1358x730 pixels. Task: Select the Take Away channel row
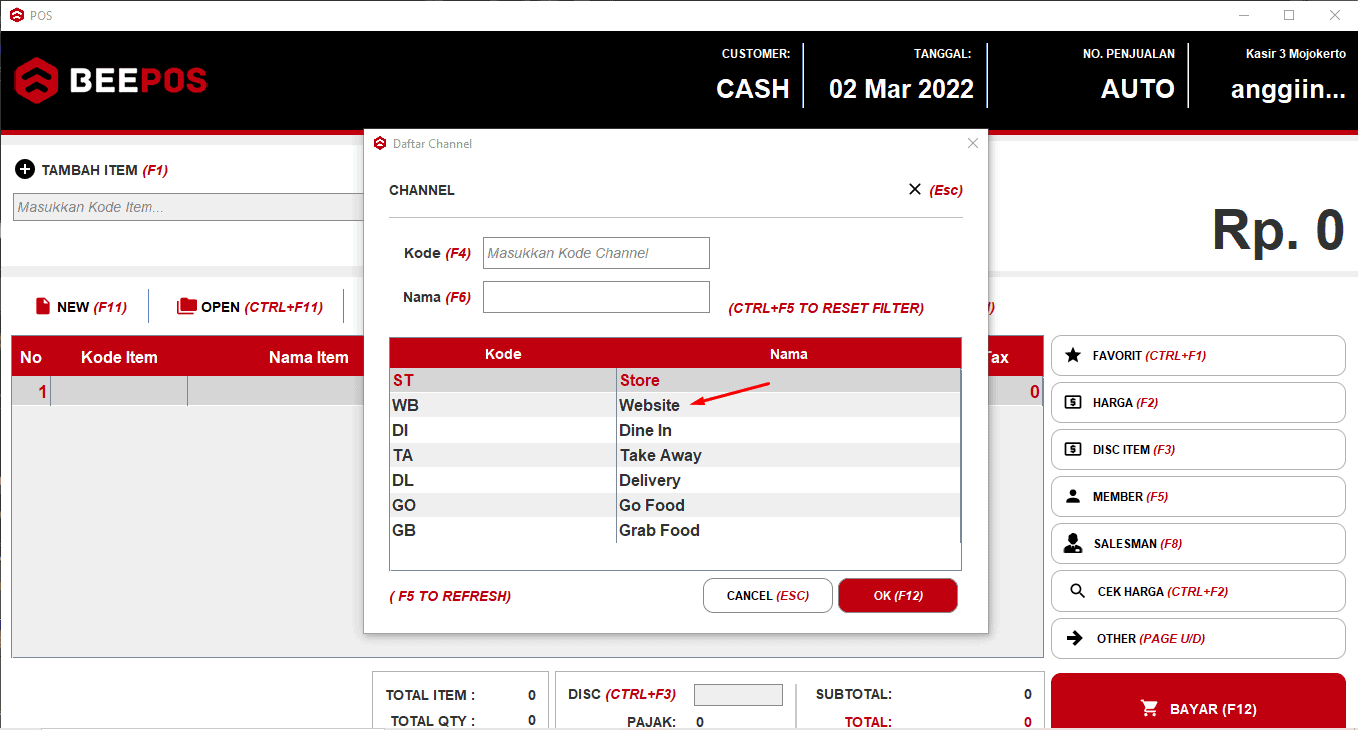click(x=675, y=455)
